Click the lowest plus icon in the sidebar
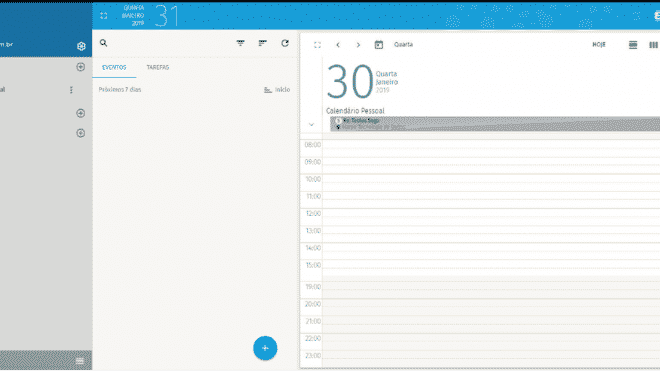 click(x=80, y=133)
